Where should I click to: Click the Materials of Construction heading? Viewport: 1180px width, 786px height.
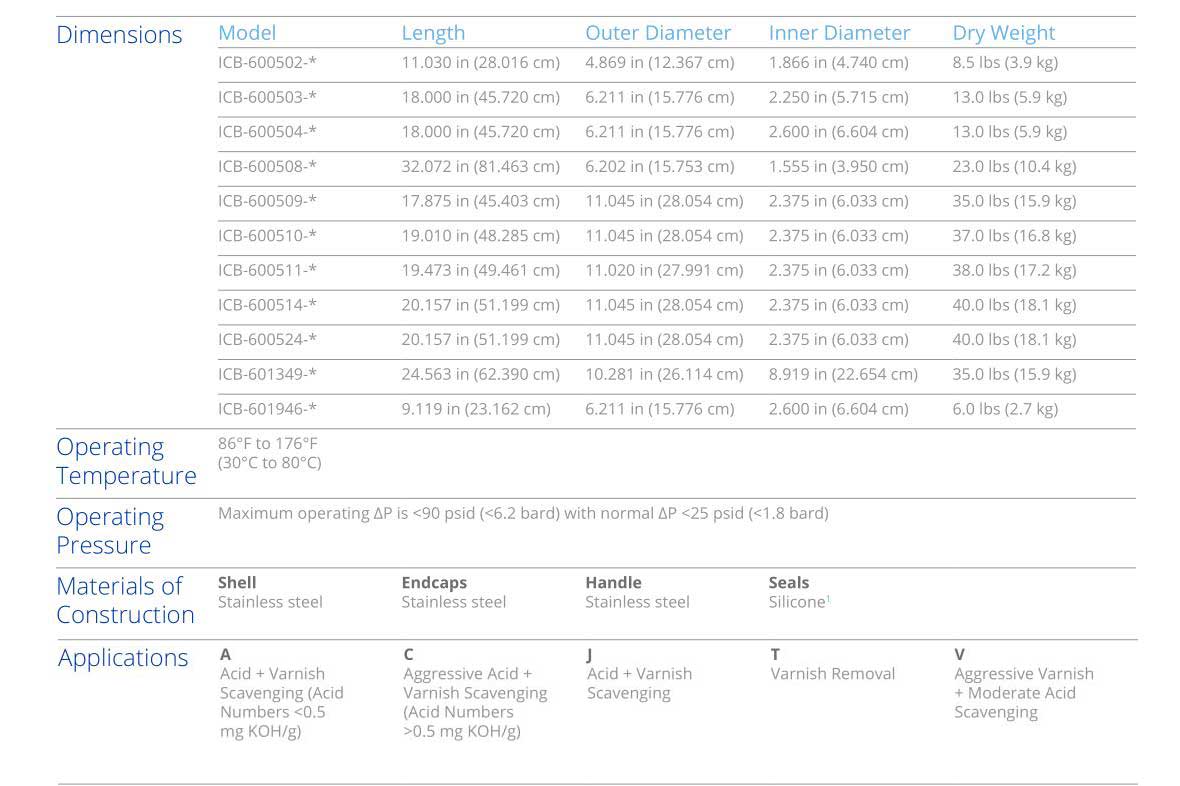coord(125,600)
